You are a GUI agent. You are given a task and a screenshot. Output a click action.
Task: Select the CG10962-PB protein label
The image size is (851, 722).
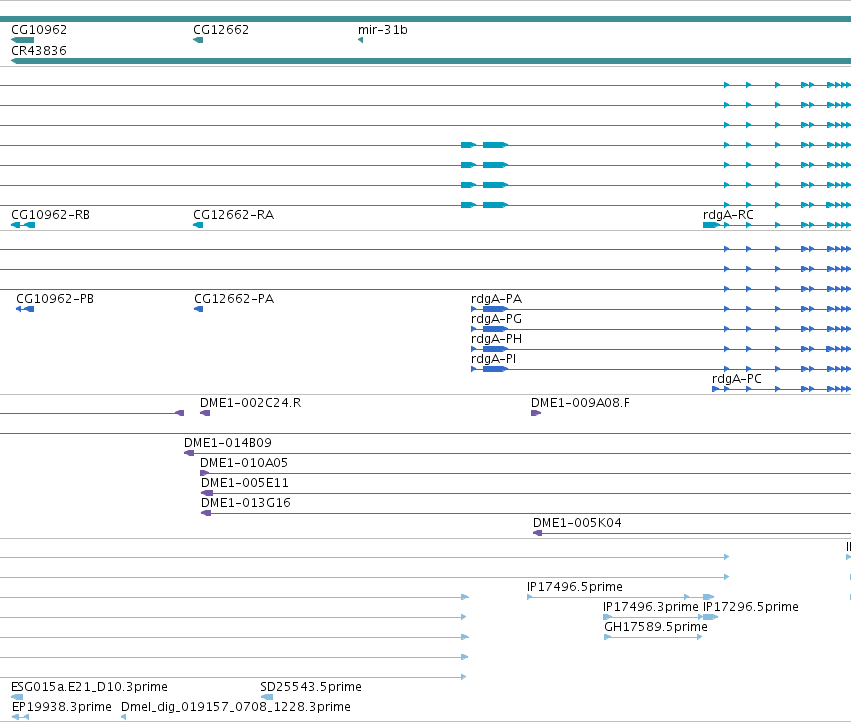[x=55, y=299]
